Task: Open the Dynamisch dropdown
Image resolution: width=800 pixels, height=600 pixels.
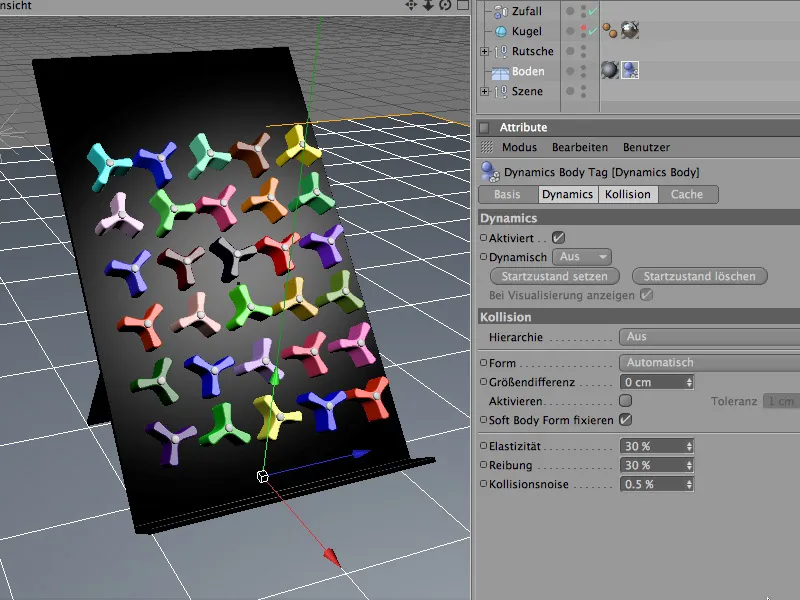Action: tap(581, 257)
